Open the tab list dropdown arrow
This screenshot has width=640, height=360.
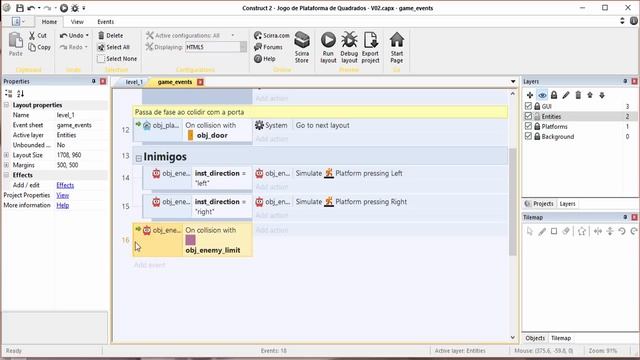coord(513,82)
